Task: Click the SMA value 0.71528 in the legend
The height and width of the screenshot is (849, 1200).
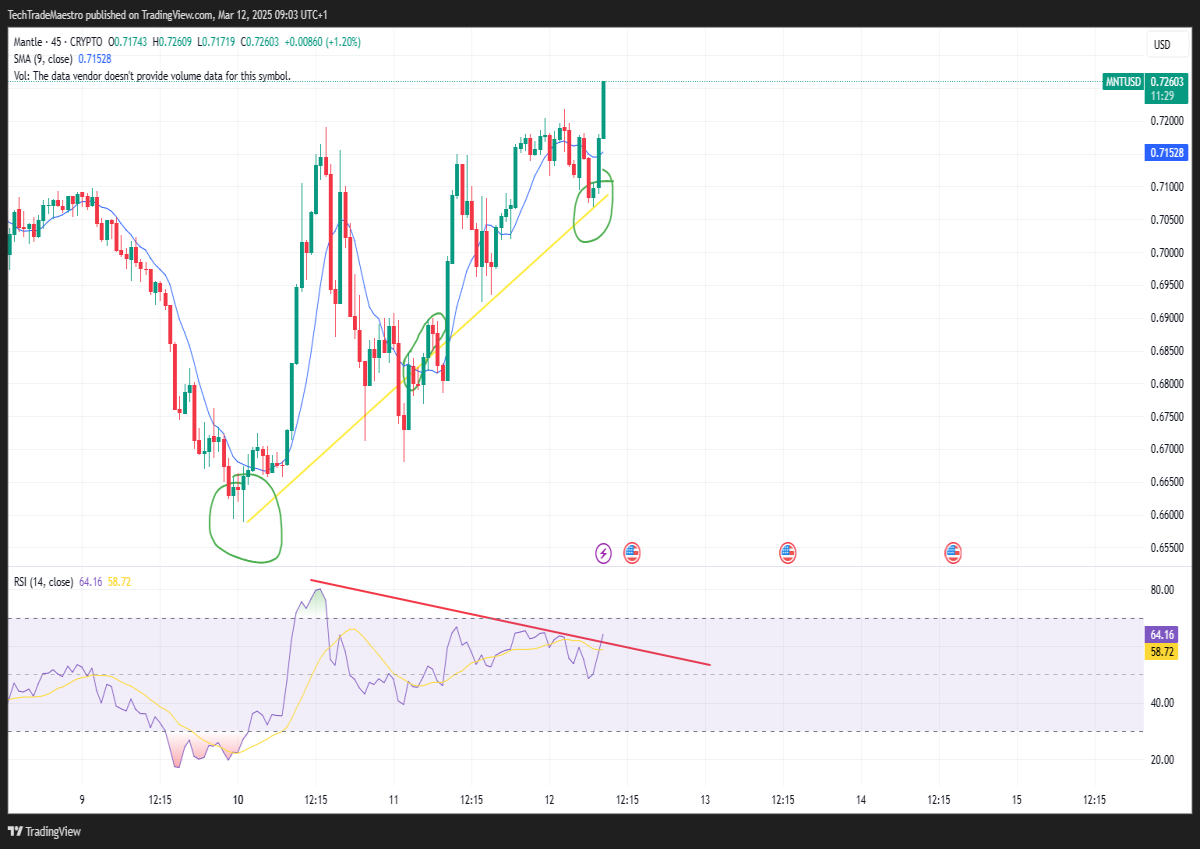Action: (94, 59)
